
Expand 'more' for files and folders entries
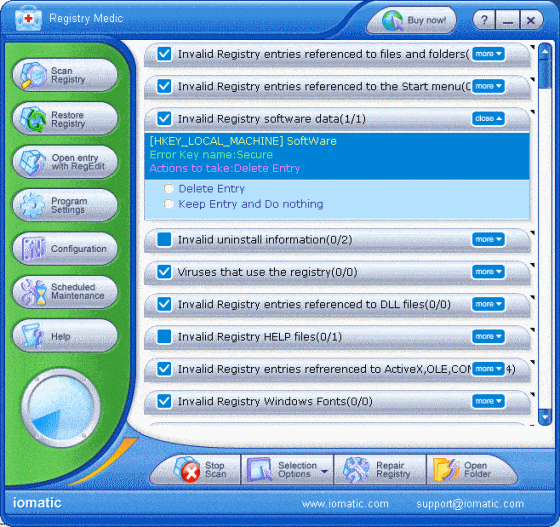click(x=488, y=54)
